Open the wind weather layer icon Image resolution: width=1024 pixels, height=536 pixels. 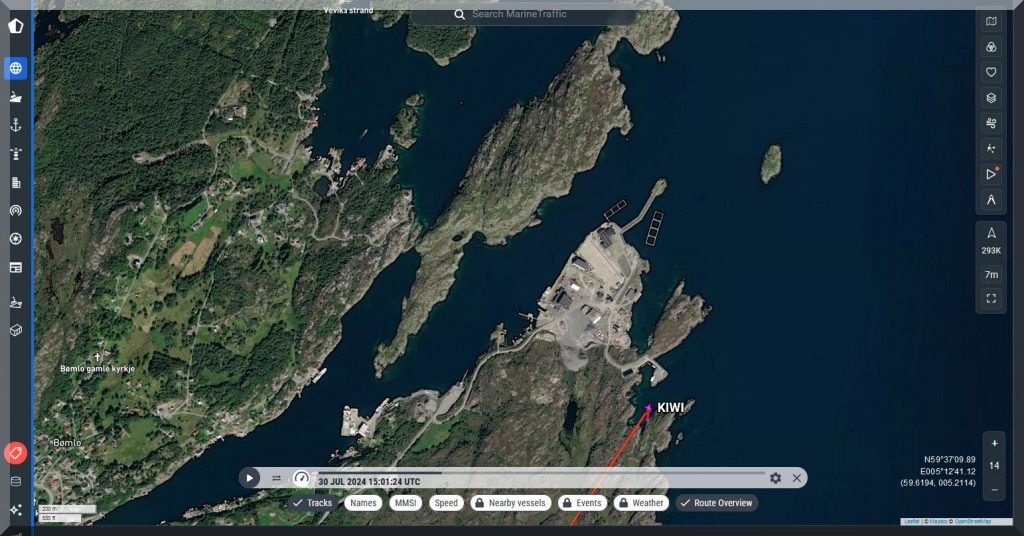tap(991, 123)
